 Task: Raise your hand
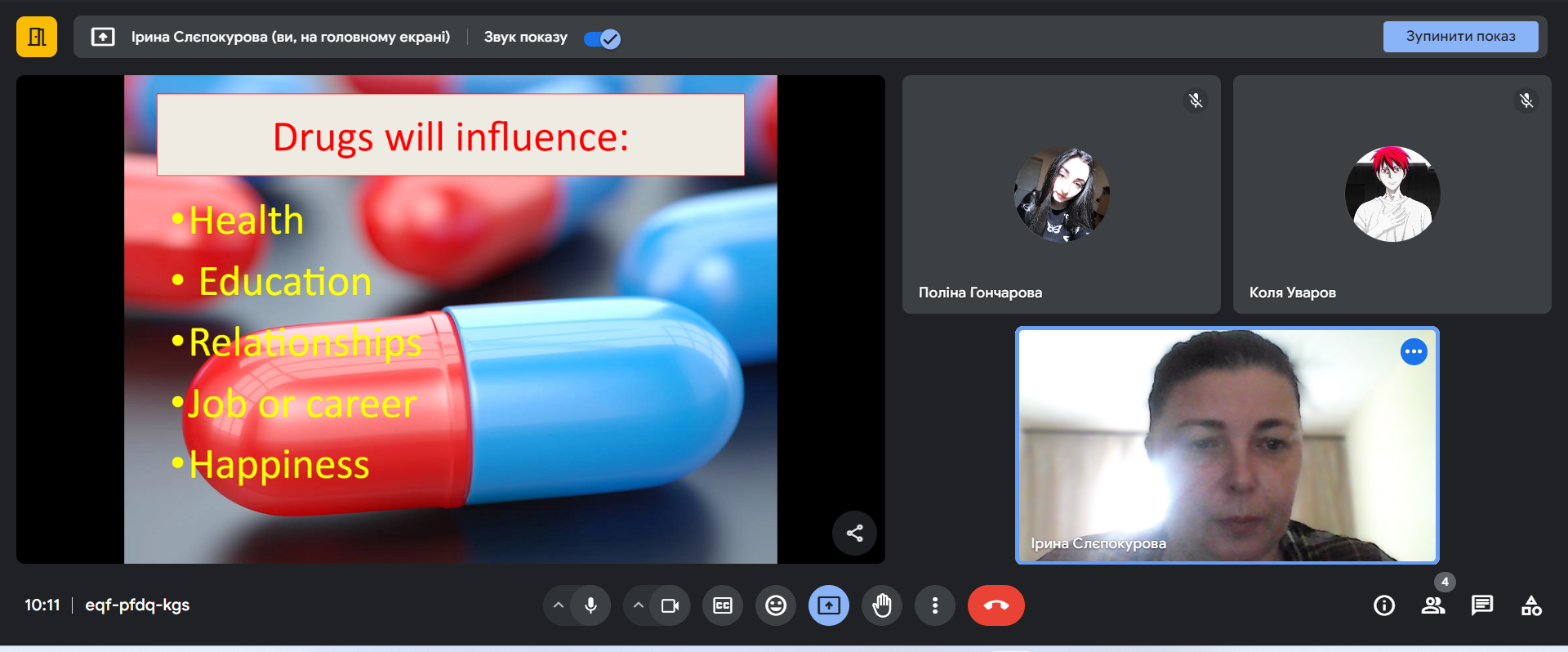(882, 605)
